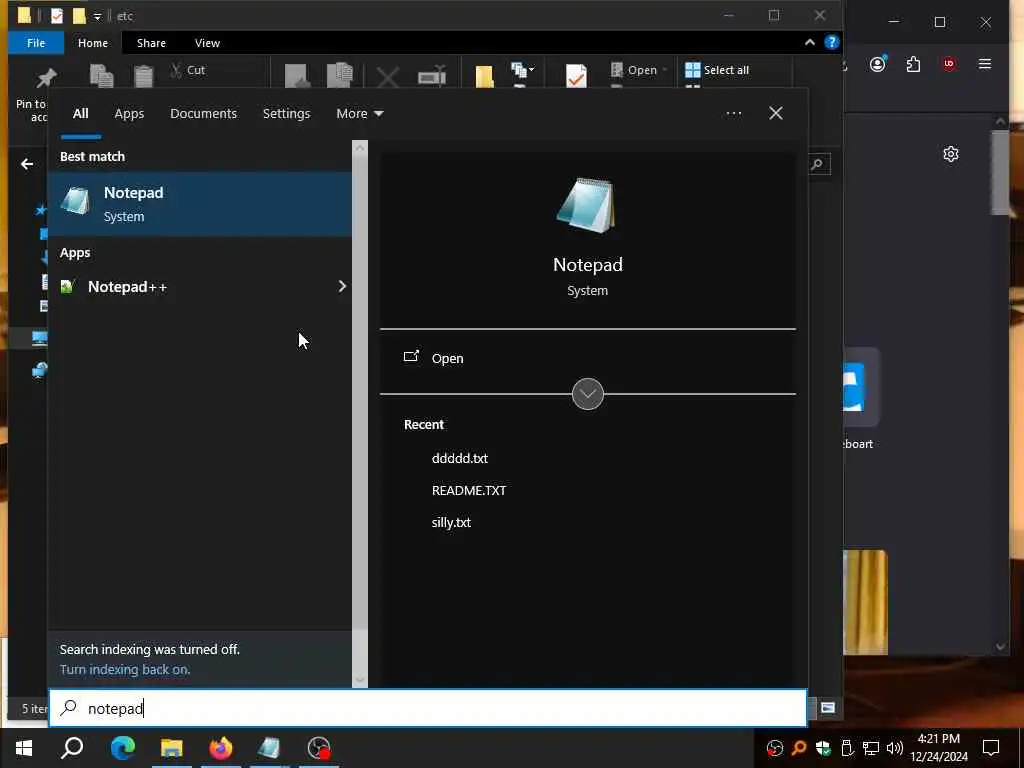Click the browser window scroll down arrow
This screenshot has height=768, width=1024.
[x=1000, y=647]
